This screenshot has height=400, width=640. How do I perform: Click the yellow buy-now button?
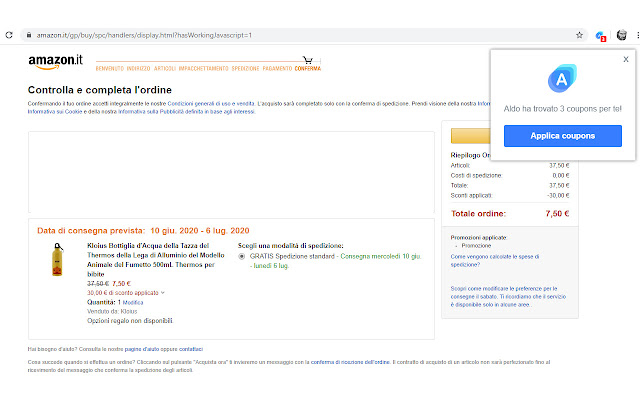tap(471, 136)
